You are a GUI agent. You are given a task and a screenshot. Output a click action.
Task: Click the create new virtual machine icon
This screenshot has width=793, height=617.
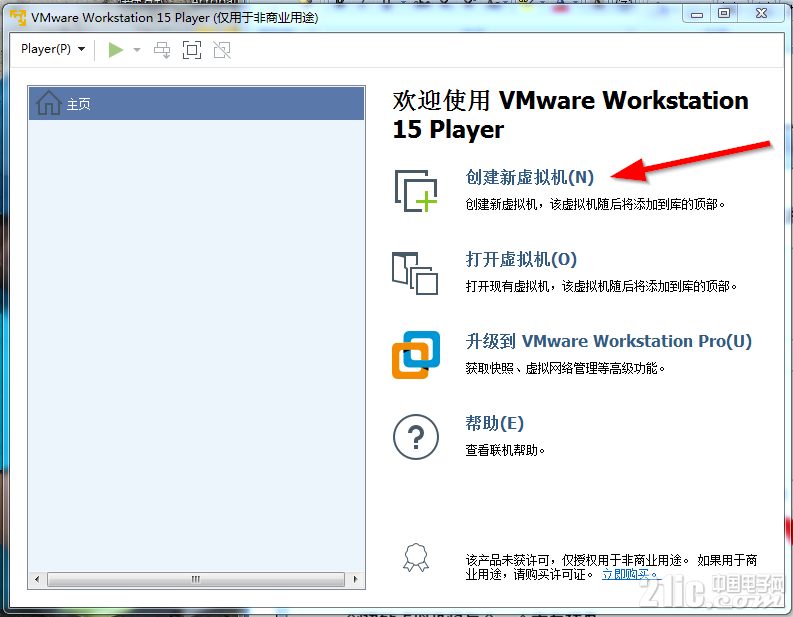pos(416,191)
